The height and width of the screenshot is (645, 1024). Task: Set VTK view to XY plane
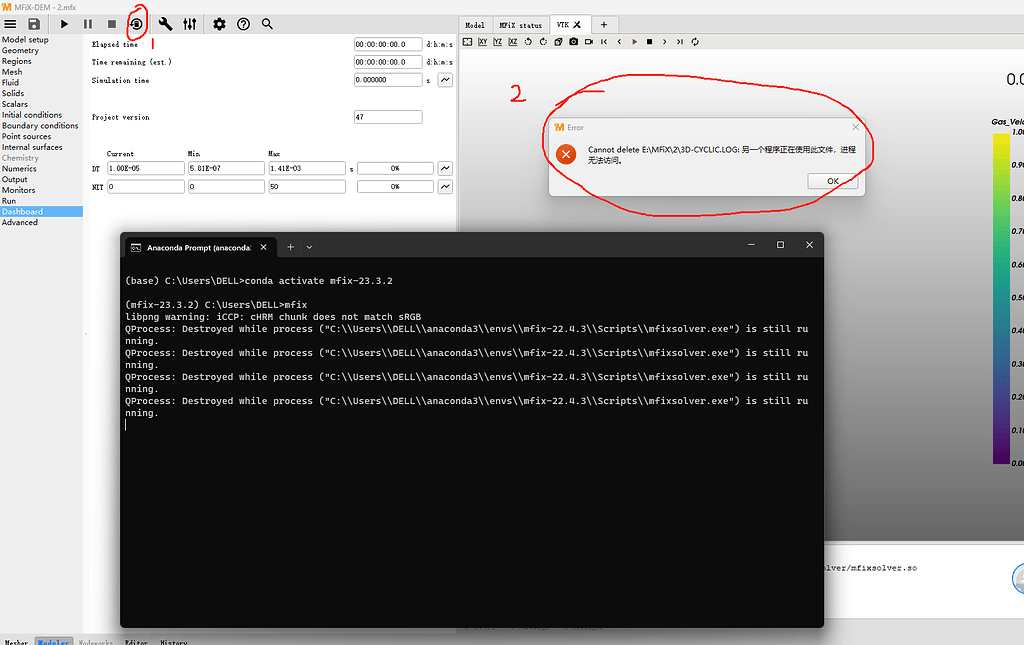coord(483,42)
